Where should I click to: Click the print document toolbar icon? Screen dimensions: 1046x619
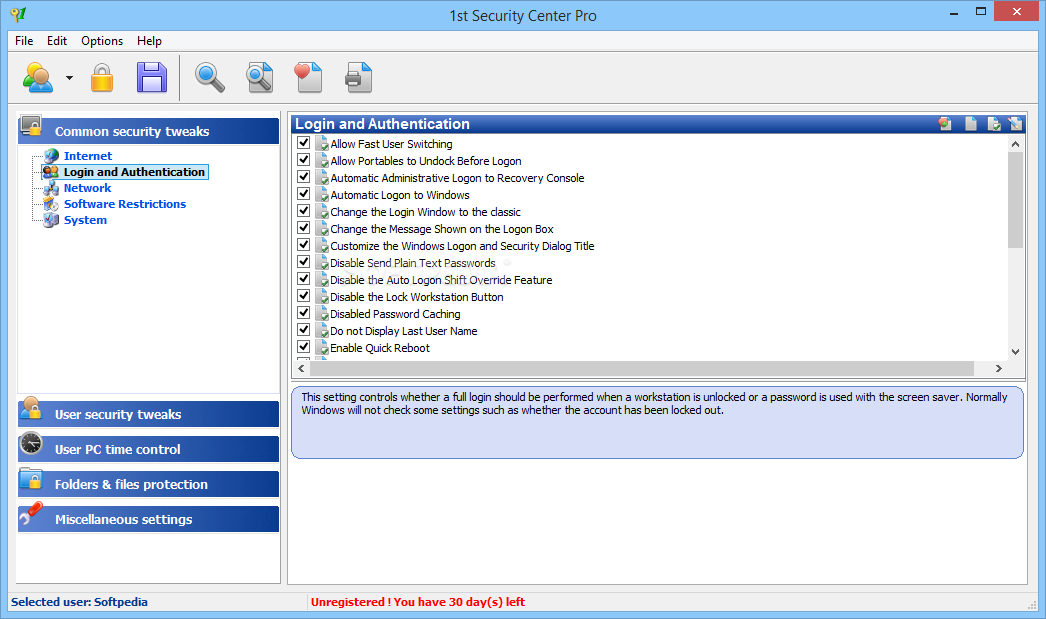(359, 77)
